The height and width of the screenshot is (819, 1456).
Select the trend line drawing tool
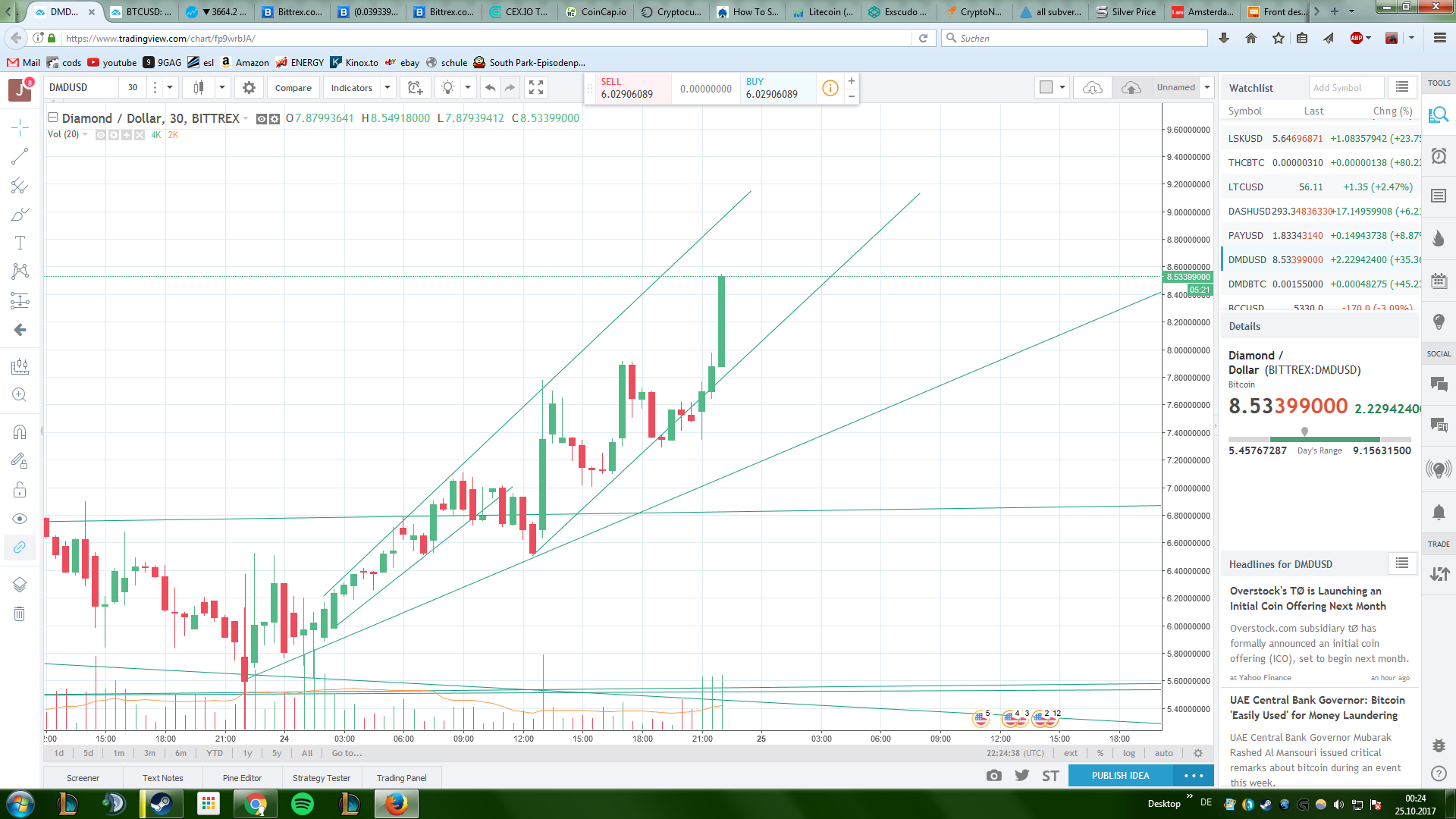(20, 156)
